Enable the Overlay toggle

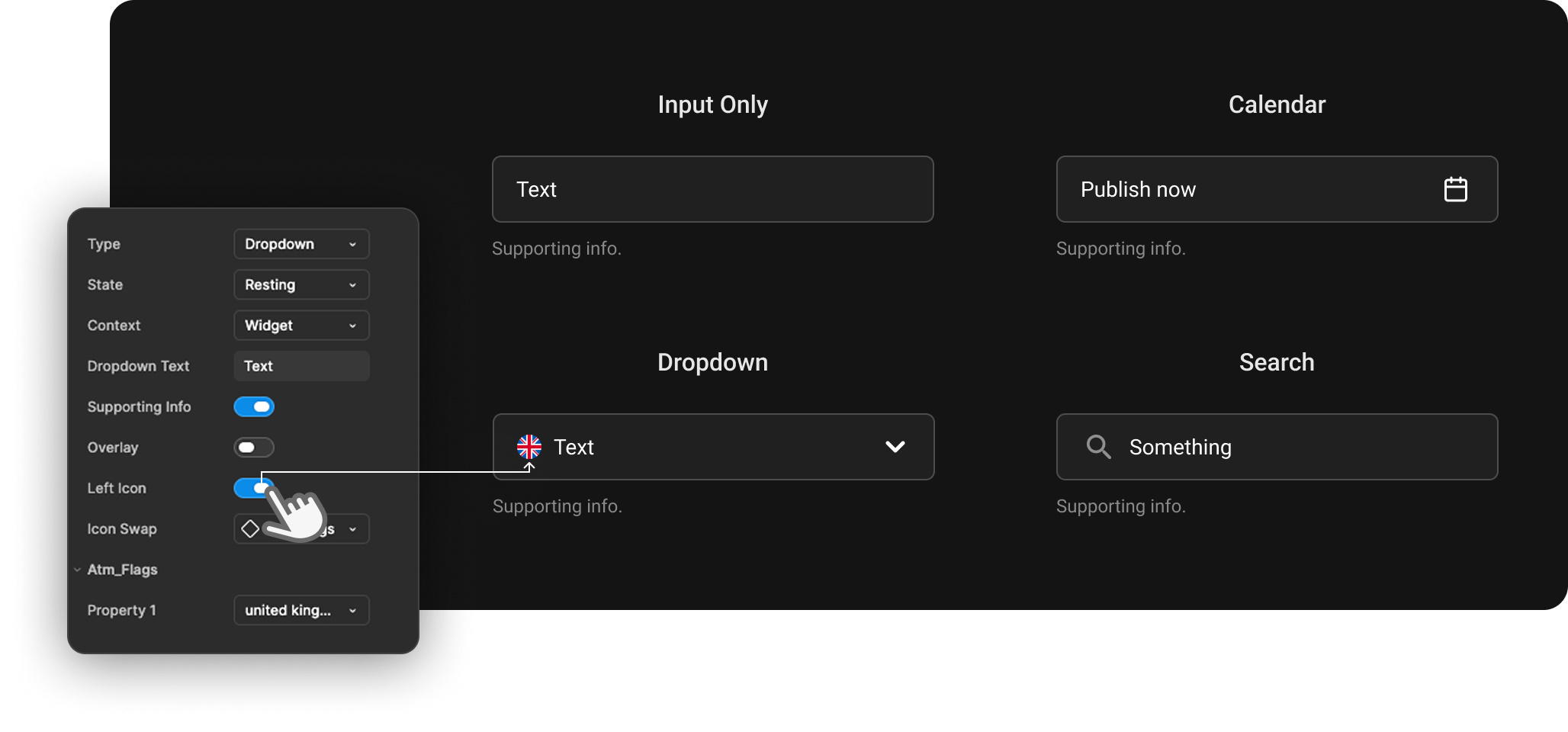[x=254, y=448]
